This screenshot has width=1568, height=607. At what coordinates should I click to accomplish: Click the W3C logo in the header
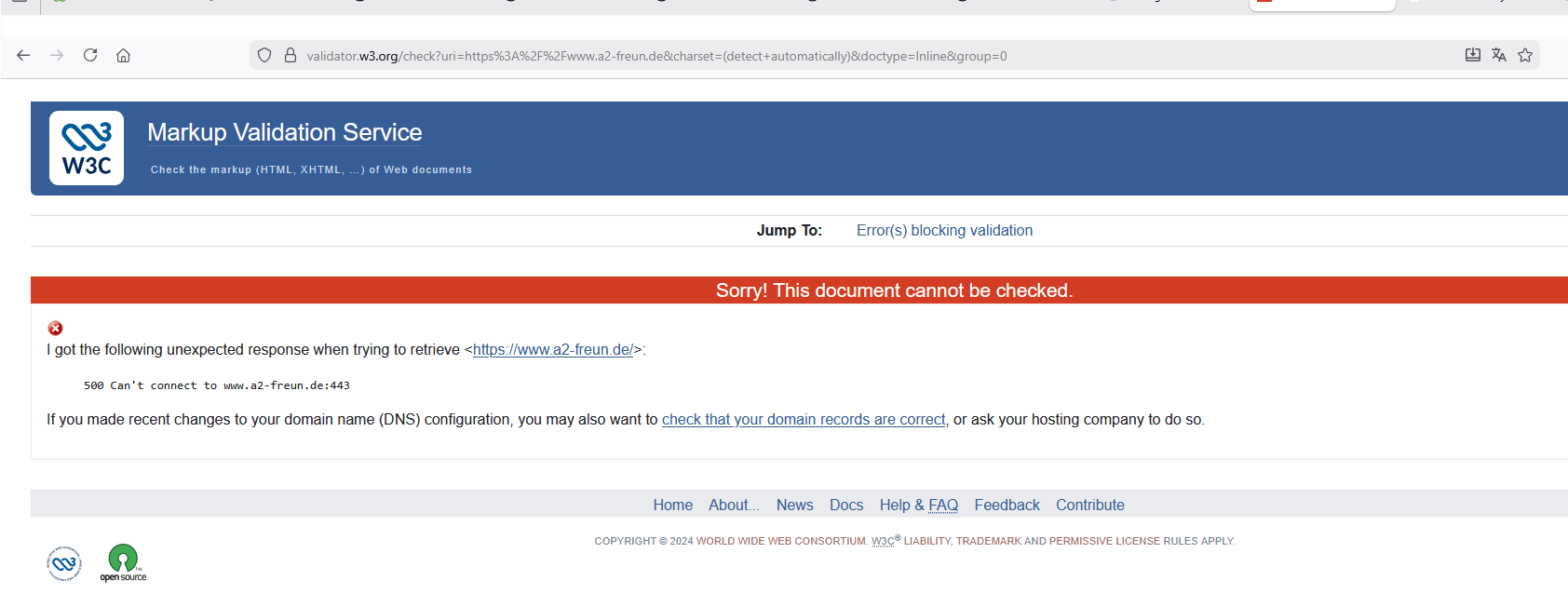coord(87,148)
